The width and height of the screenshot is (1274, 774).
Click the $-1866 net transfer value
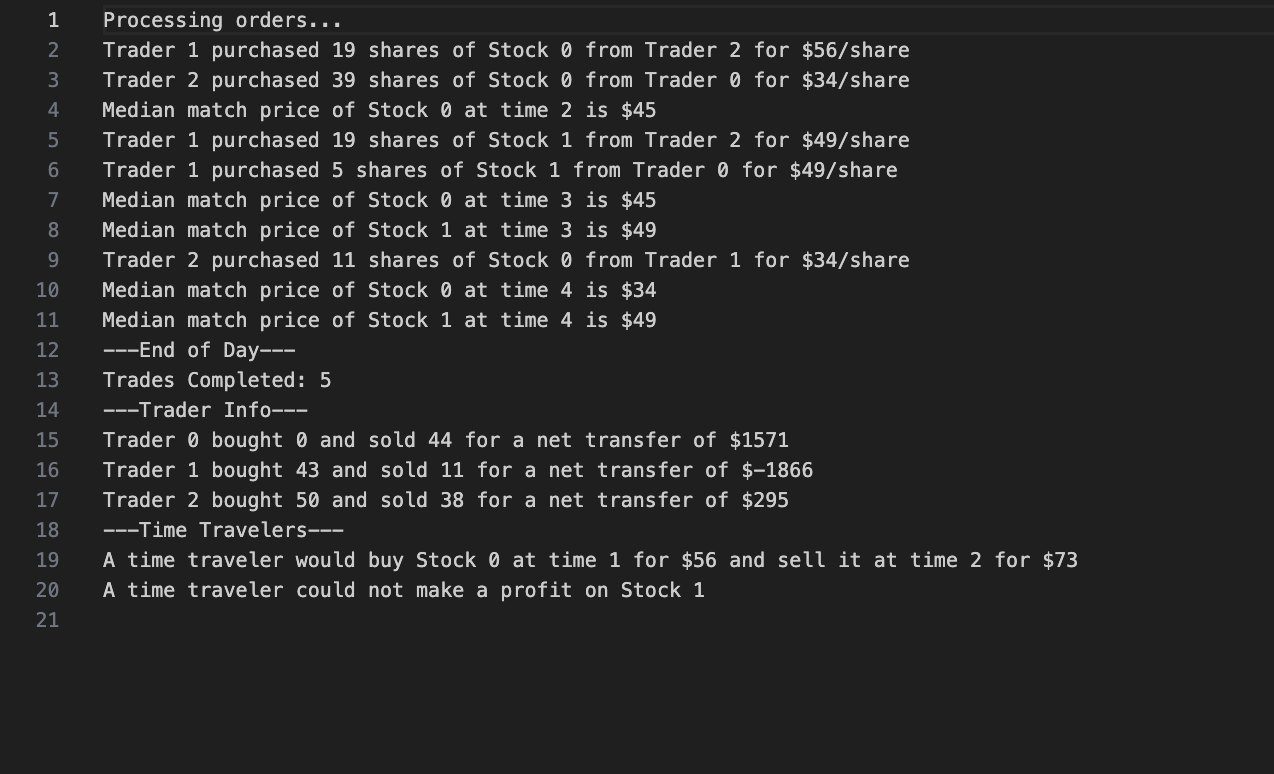[777, 470]
